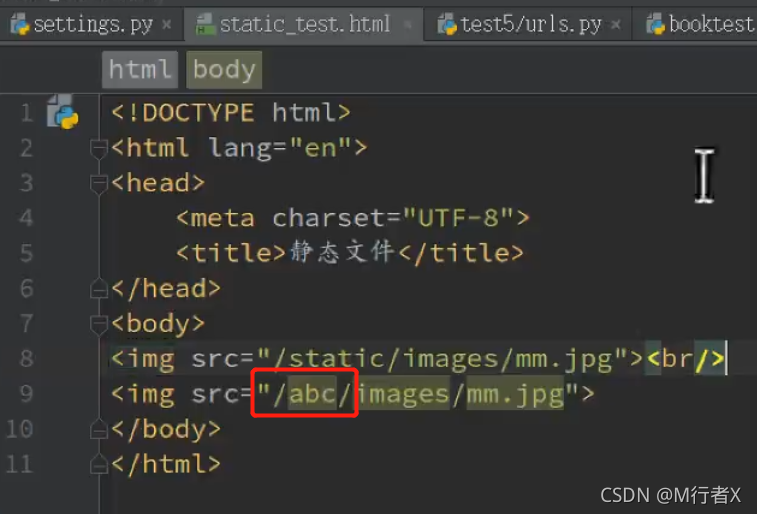
Task: Switch to the settings.py tab
Action: 92,25
